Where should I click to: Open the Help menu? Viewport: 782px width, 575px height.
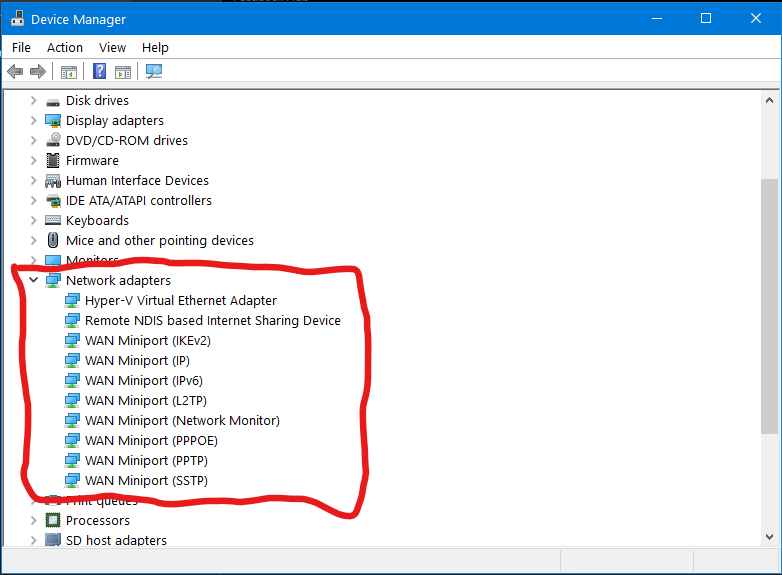(x=155, y=47)
